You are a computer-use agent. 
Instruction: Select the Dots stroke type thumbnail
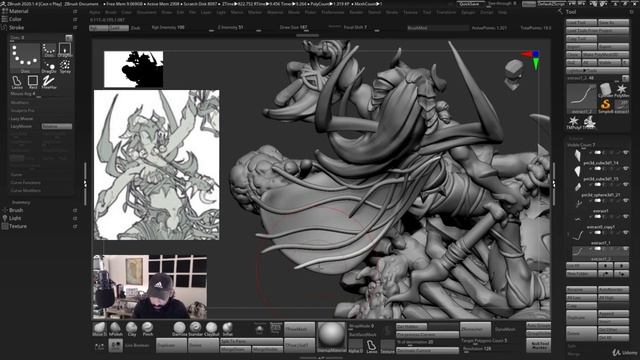point(25,58)
